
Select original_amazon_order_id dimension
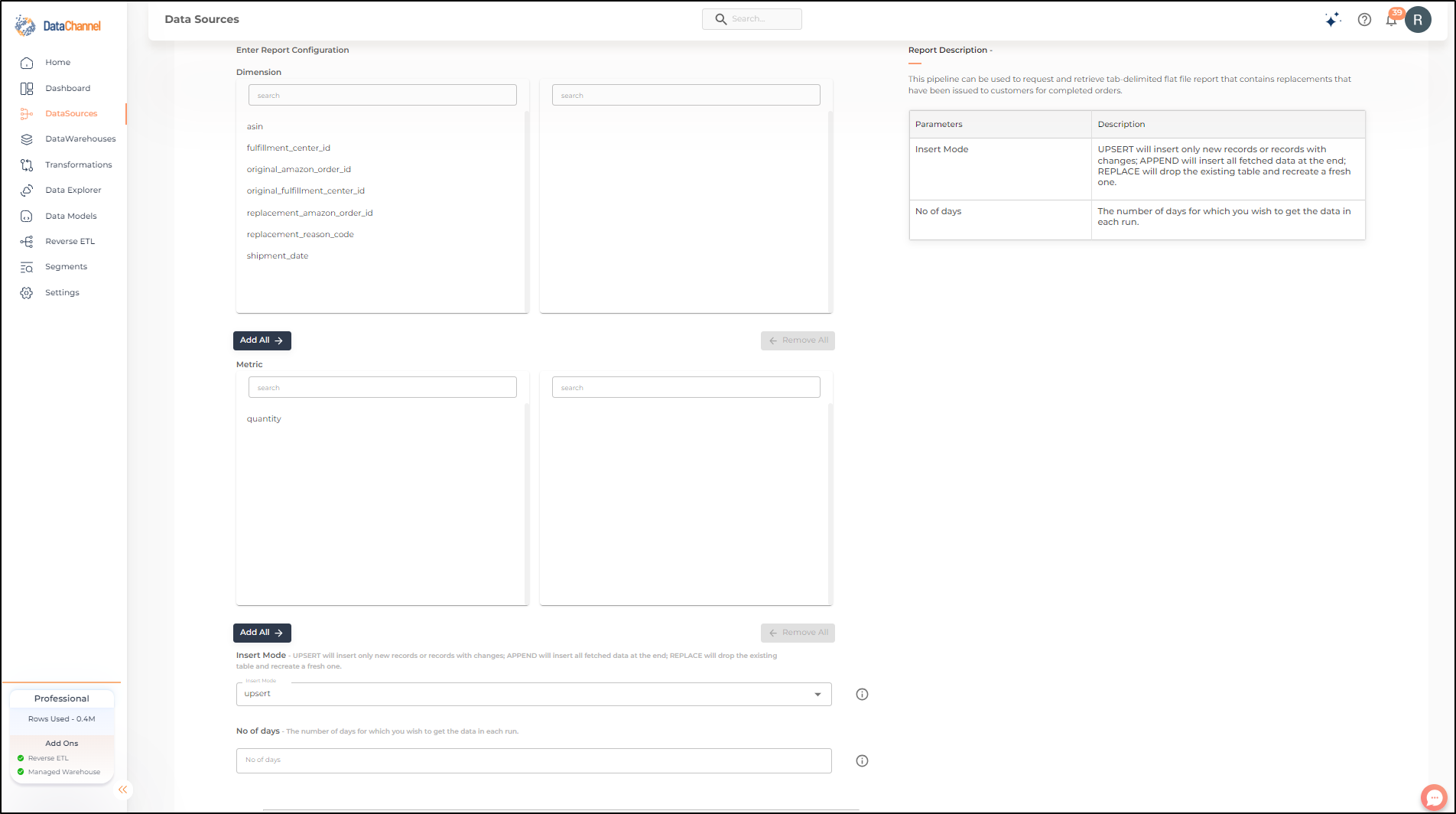pyautogui.click(x=298, y=170)
